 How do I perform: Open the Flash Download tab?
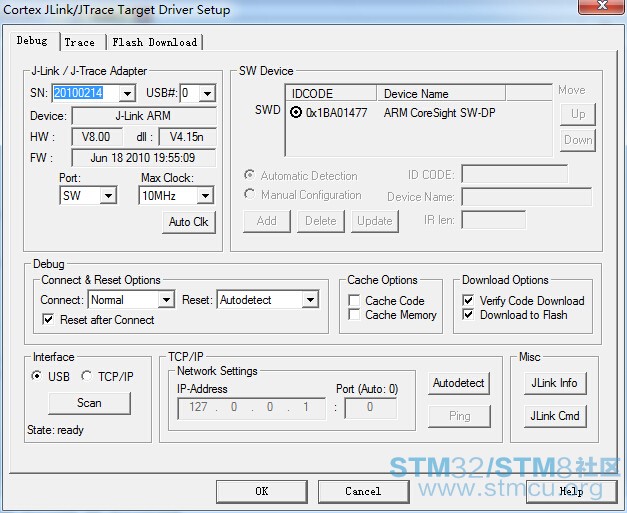pos(155,42)
